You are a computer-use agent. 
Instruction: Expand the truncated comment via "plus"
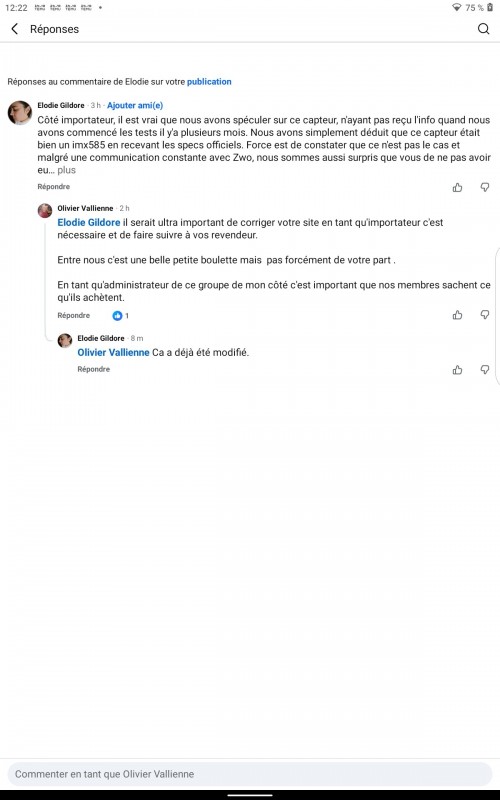click(x=66, y=170)
